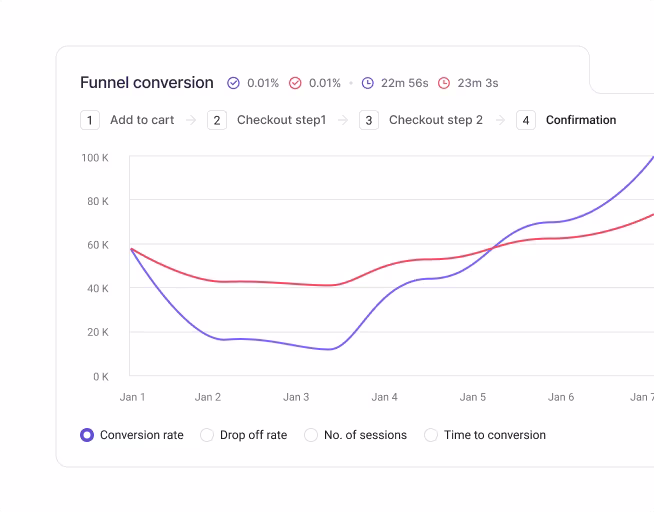This screenshot has height=512, width=654.
Task: Select the No. of sessions radio button
Action: click(311, 435)
